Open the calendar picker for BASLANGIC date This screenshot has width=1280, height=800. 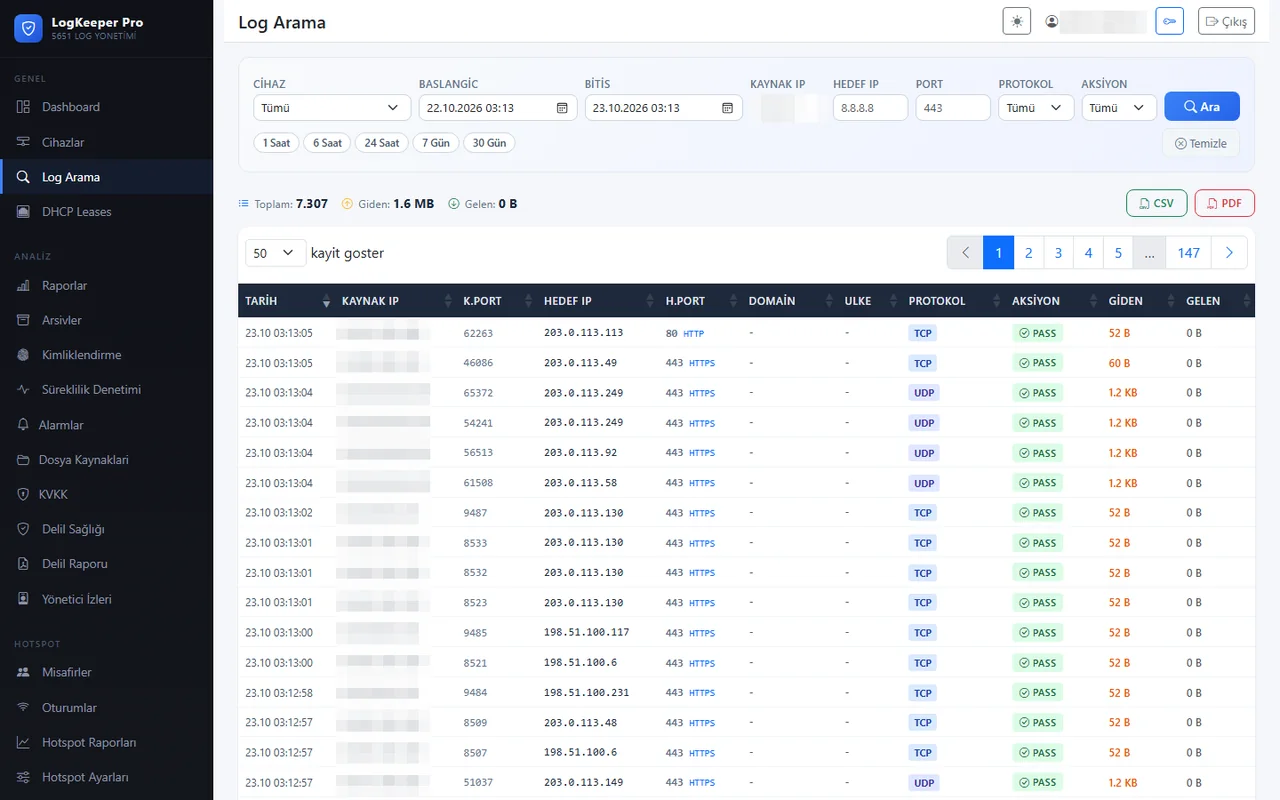562,108
